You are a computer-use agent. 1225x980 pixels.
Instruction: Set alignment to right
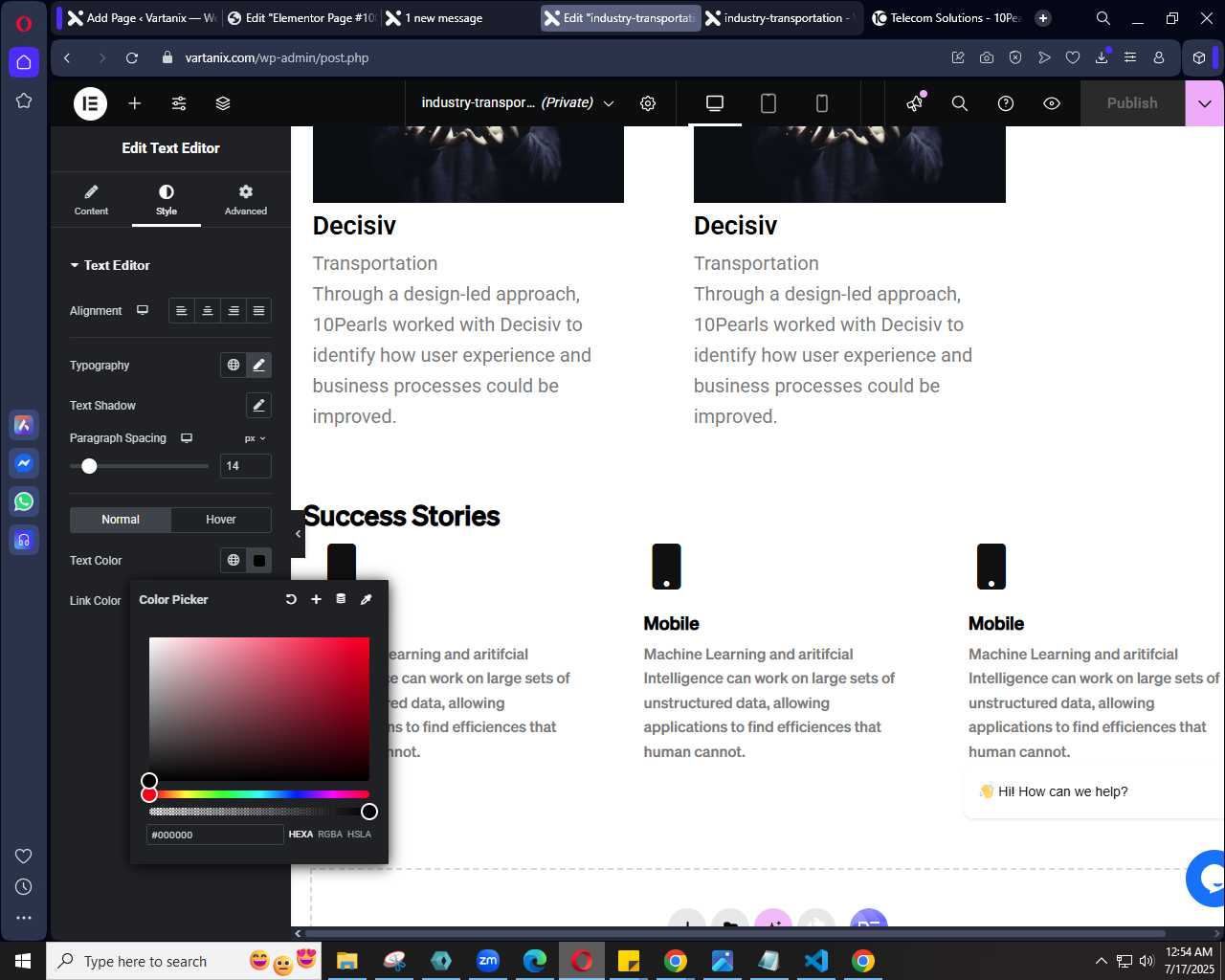(234, 311)
